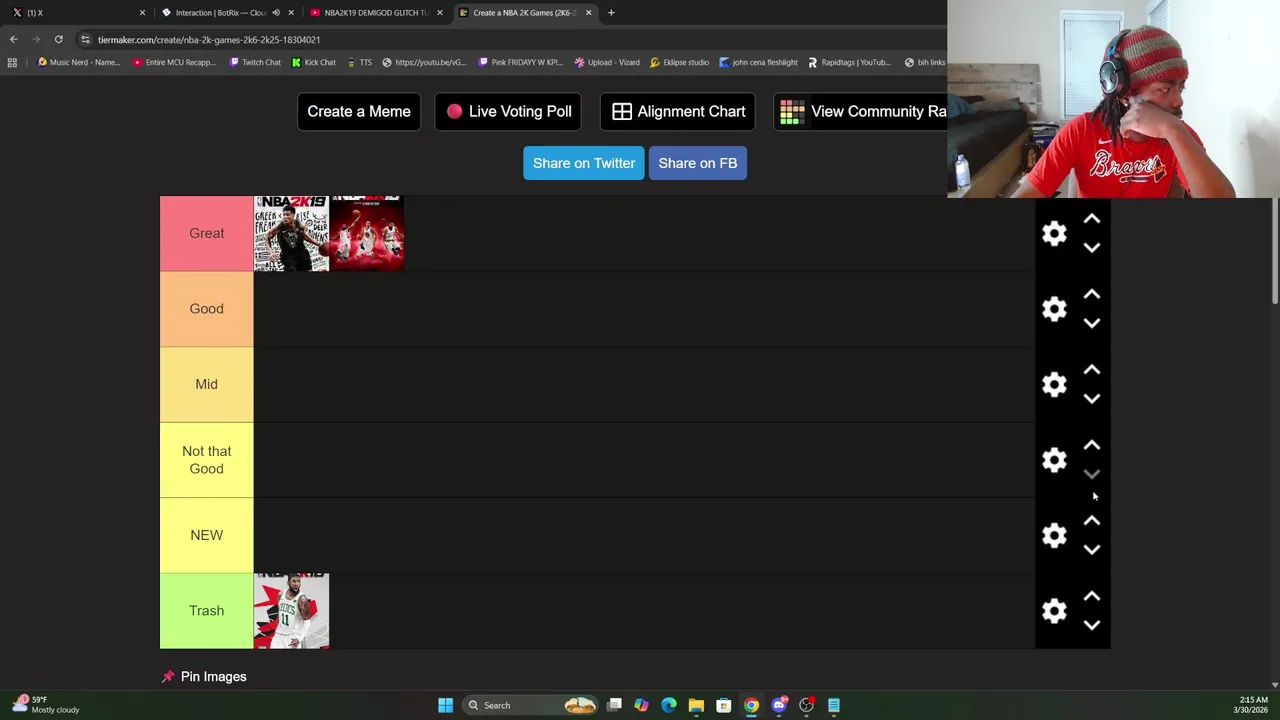Screen dimensions: 1280x720
Task: Mute audio icon on the BotRix tab
Action: (x=276, y=13)
